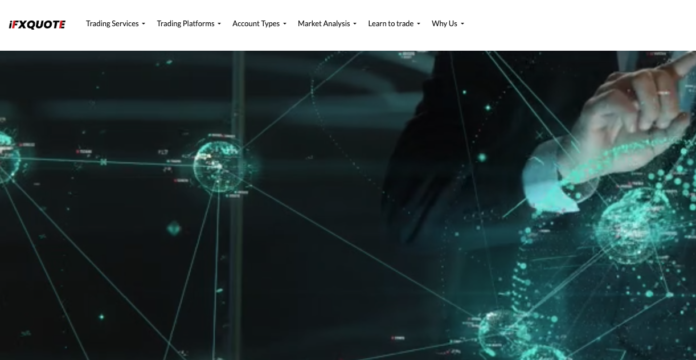
Task: Open the Account Types menu
Action: click(x=259, y=24)
